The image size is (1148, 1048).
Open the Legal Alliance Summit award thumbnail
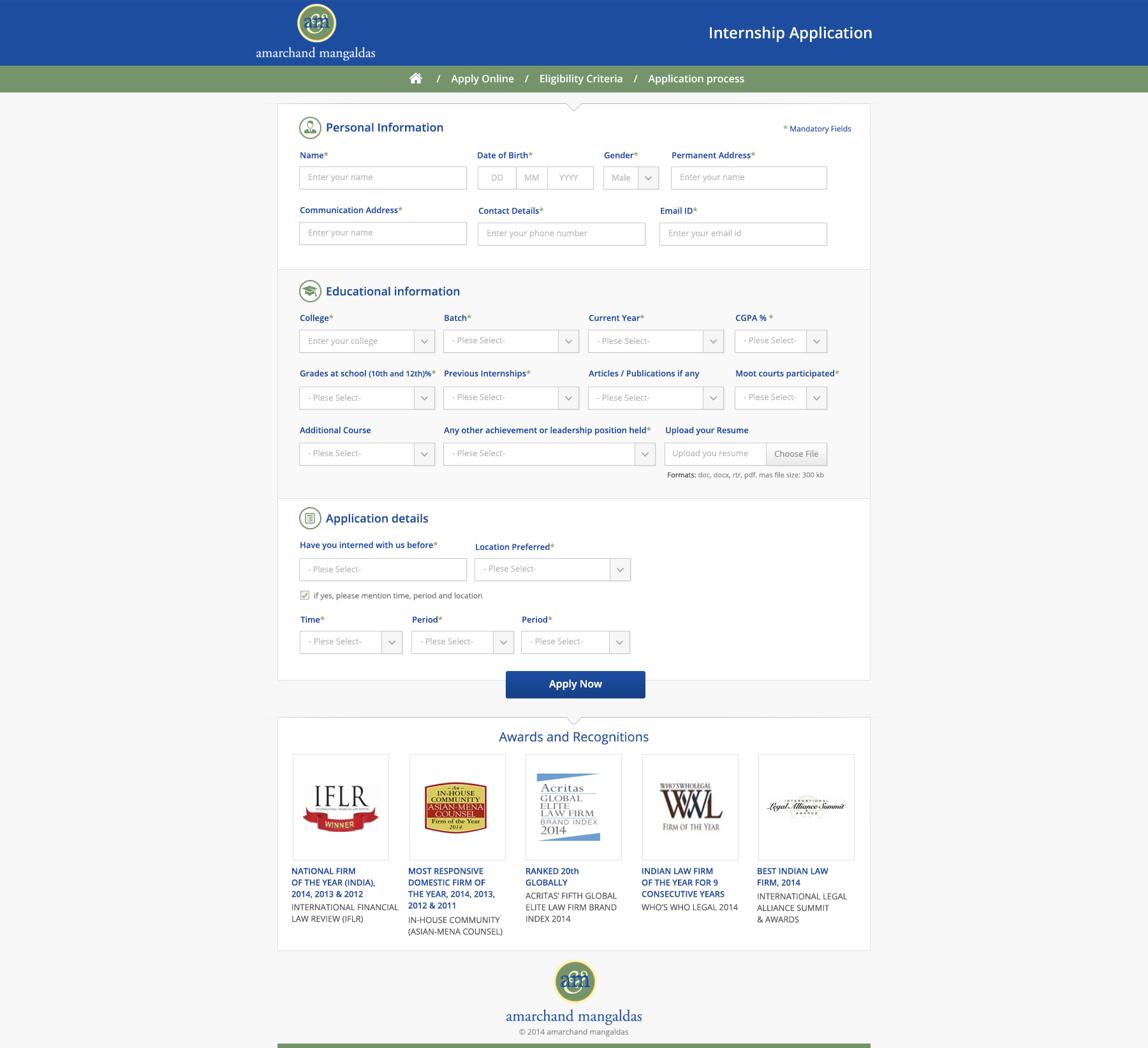[x=806, y=807]
